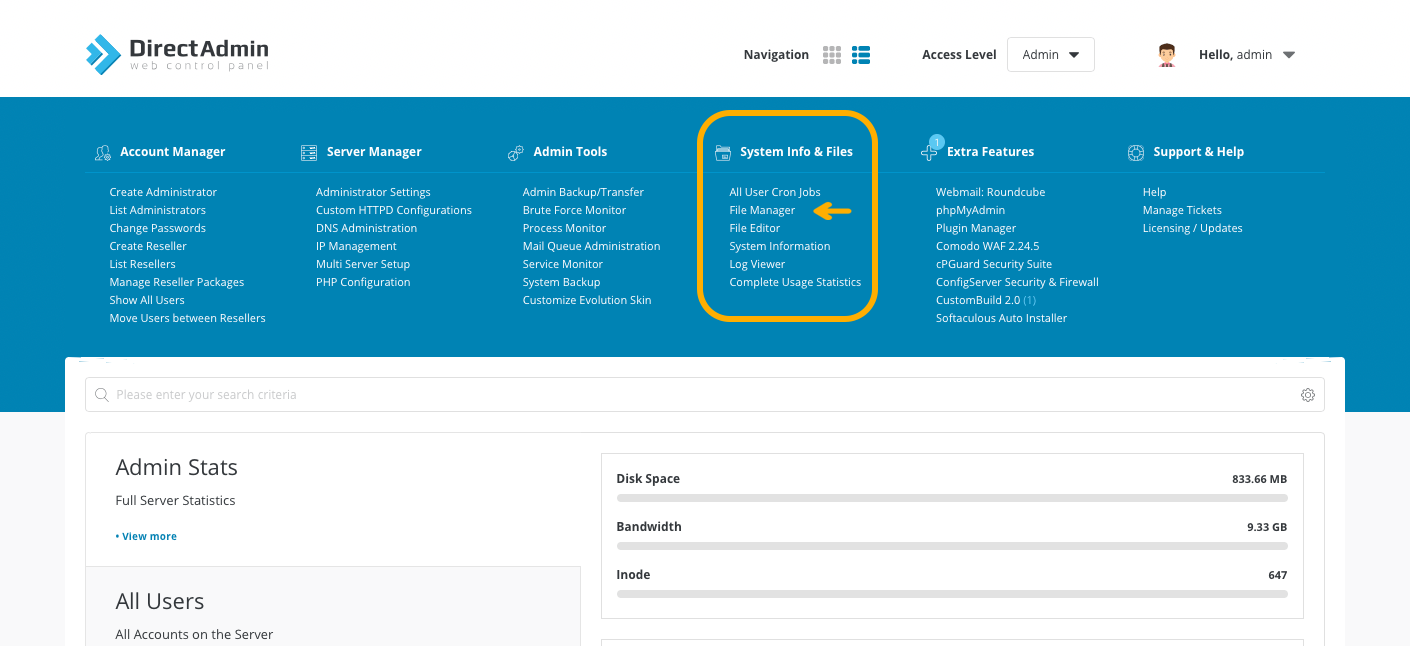Open Plugin Manager
The image size is (1410, 646).
click(976, 228)
